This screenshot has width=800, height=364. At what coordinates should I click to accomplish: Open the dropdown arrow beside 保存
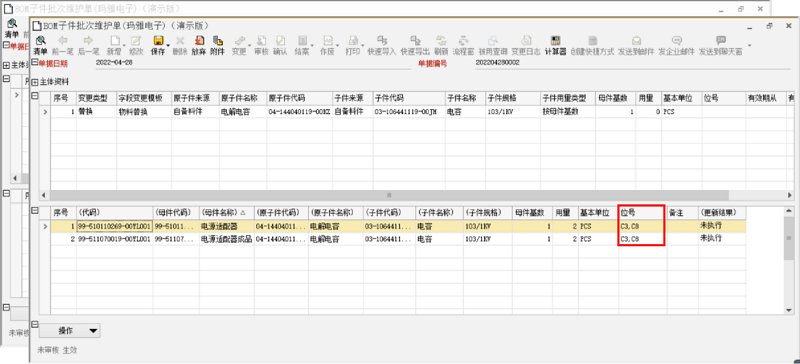[x=168, y=46]
